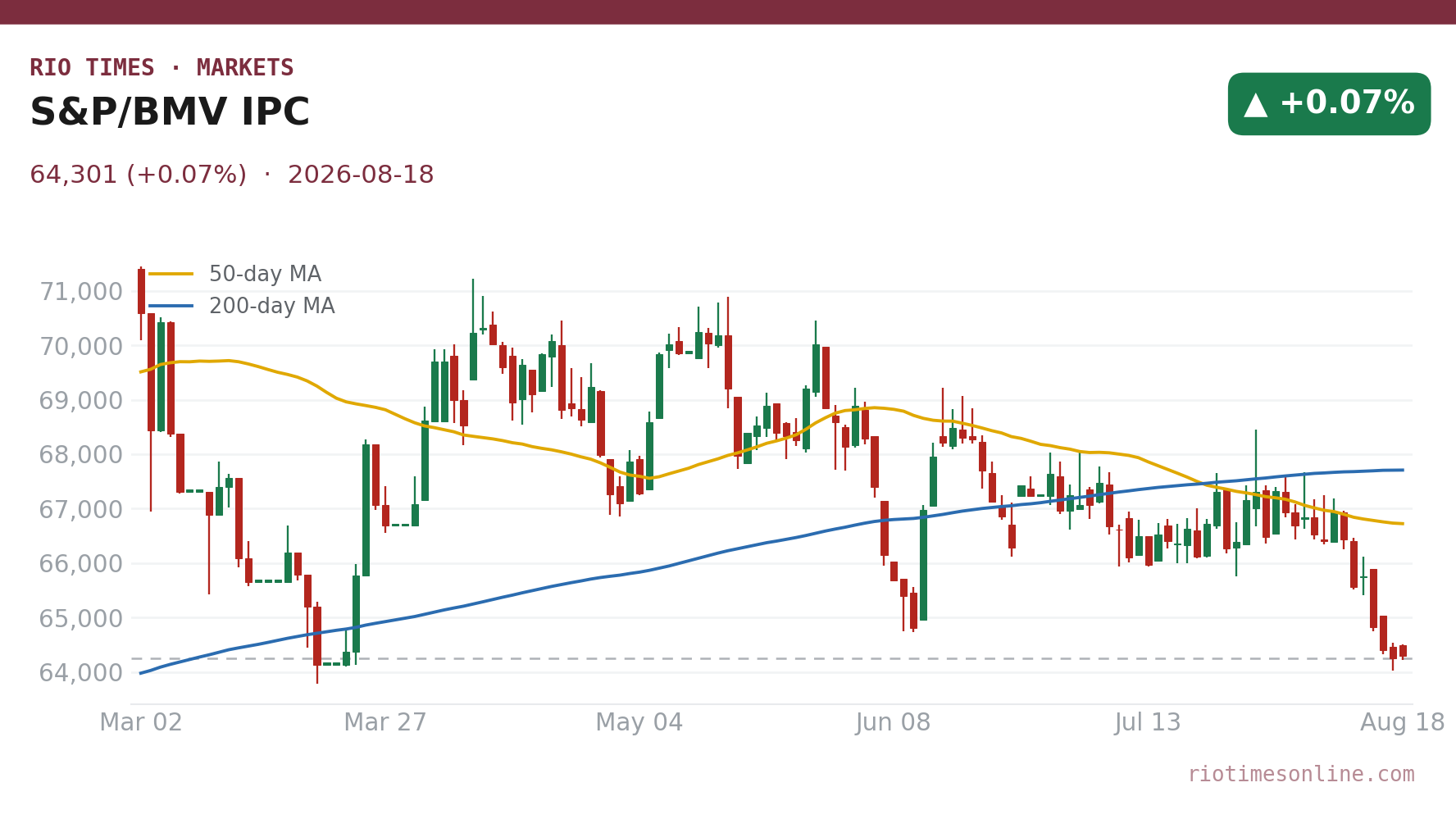This screenshot has width=1456, height=819.
Task: Click the Jul 13 x-axis date
Action: (x=1148, y=722)
